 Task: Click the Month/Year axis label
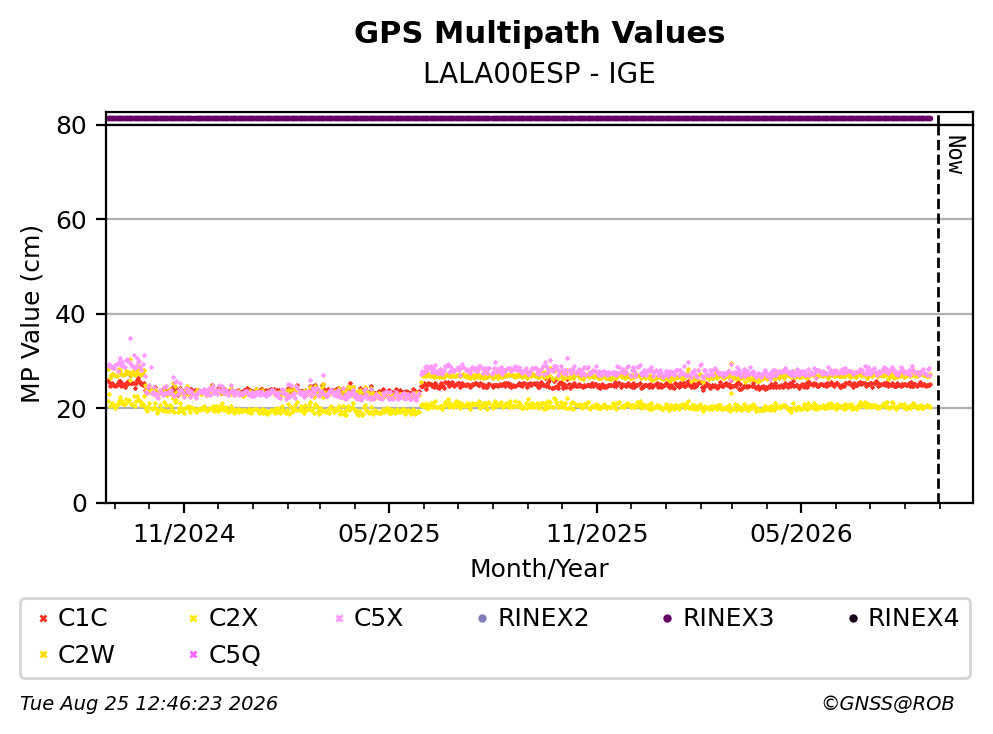[539, 569]
